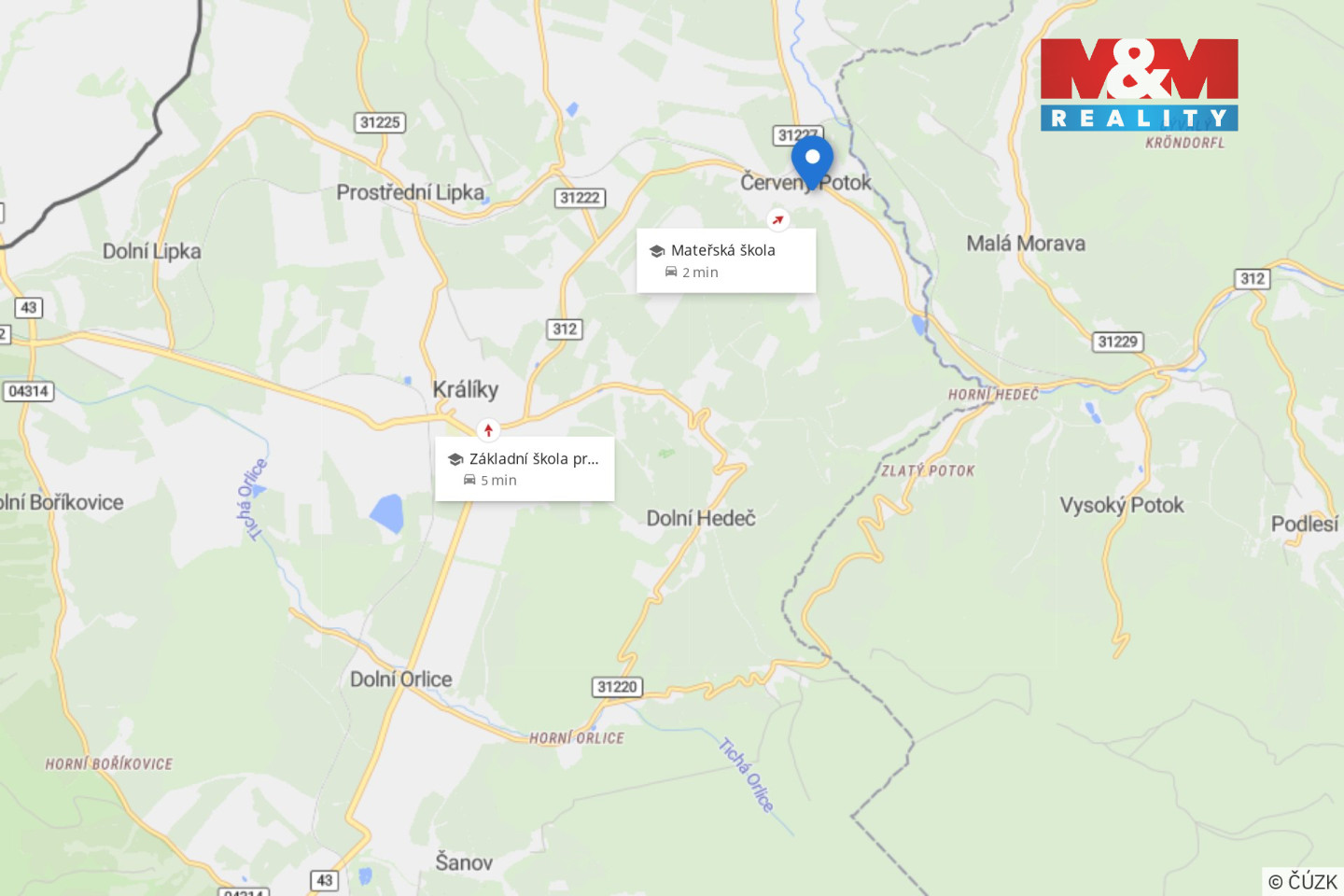Select the Prostřední Lipka label
This screenshot has height=896, width=1344.
tap(411, 192)
